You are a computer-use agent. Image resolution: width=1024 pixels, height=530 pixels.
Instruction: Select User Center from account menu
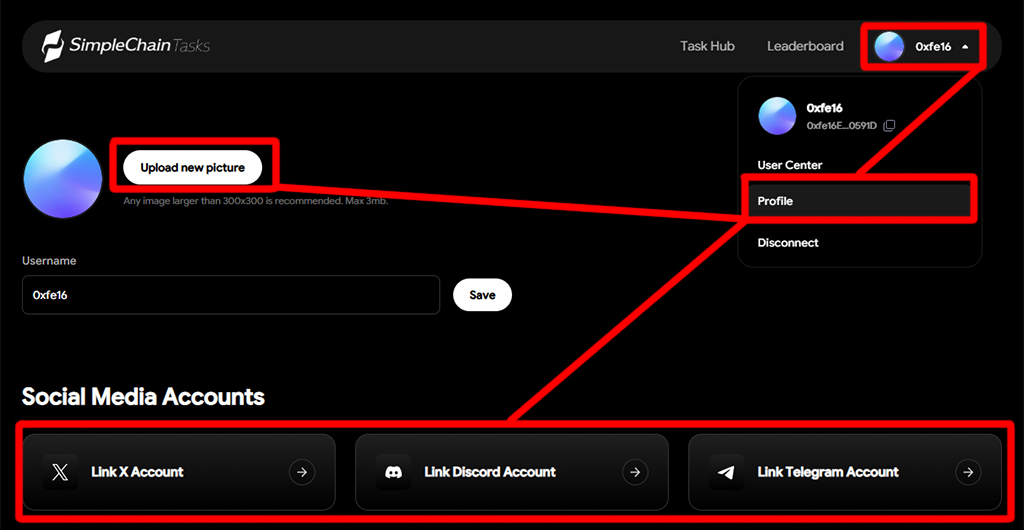pos(790,165)
